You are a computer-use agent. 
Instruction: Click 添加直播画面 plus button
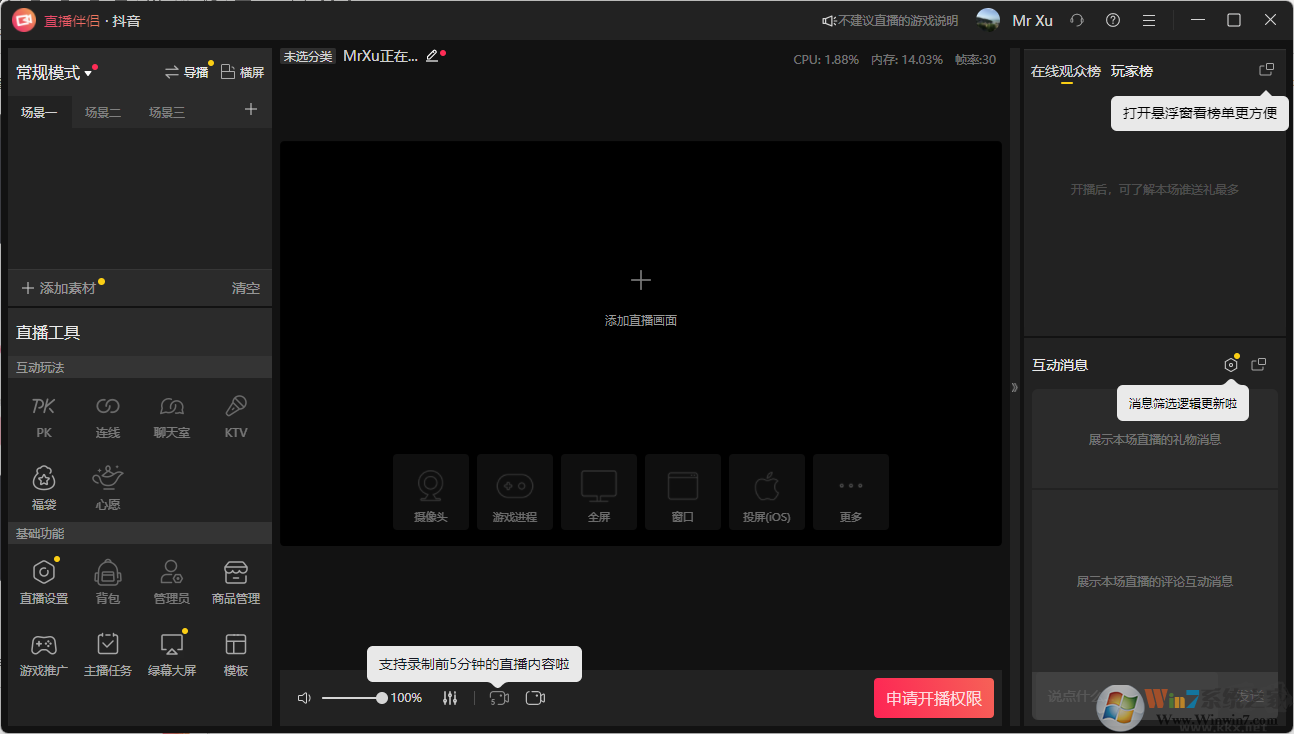[x=641, y=280]
